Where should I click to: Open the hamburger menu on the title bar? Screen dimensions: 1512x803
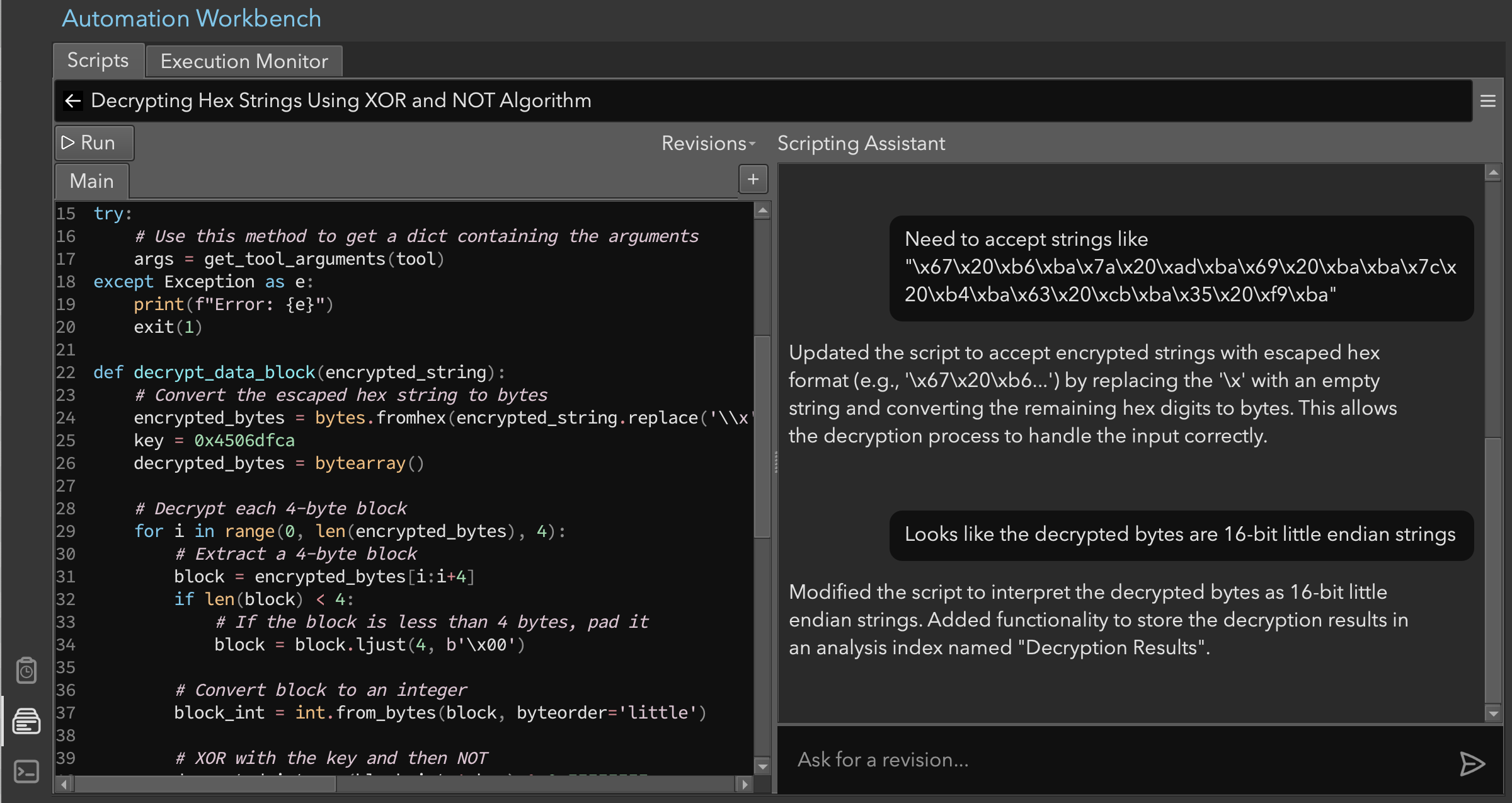(1488, 101)
